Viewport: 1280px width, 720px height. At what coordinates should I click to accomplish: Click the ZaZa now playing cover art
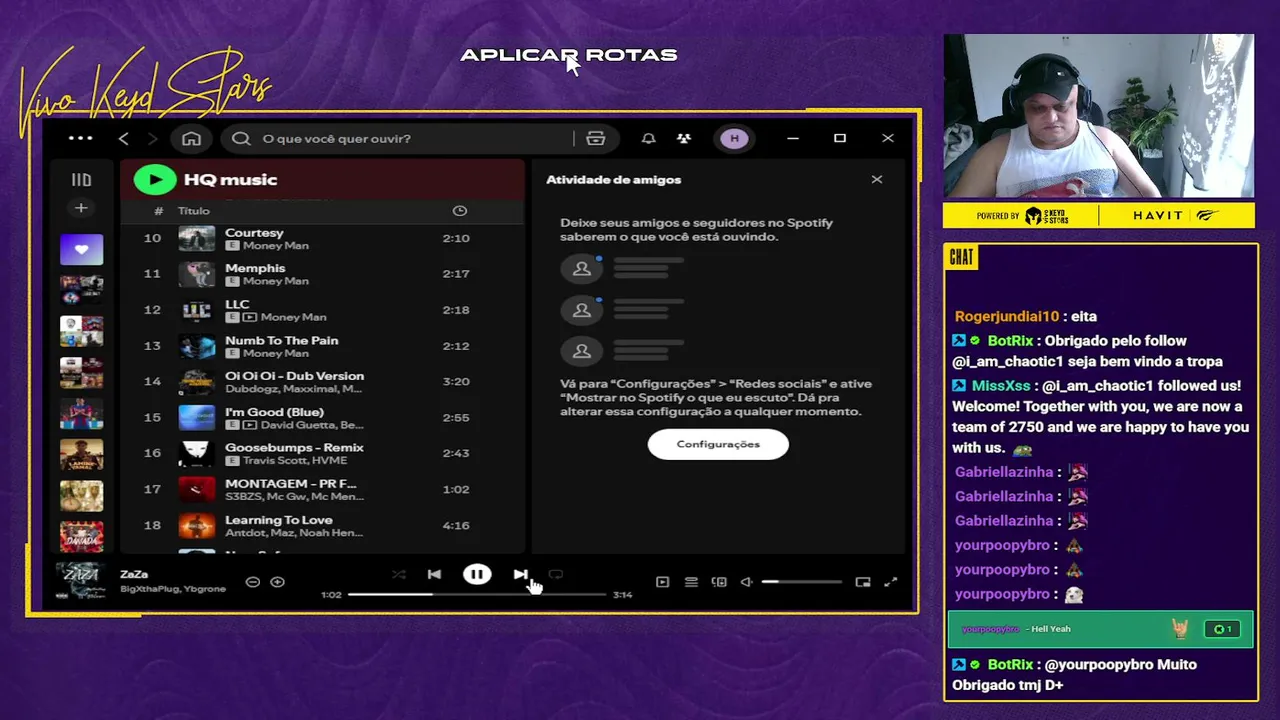tap(80, 581)
